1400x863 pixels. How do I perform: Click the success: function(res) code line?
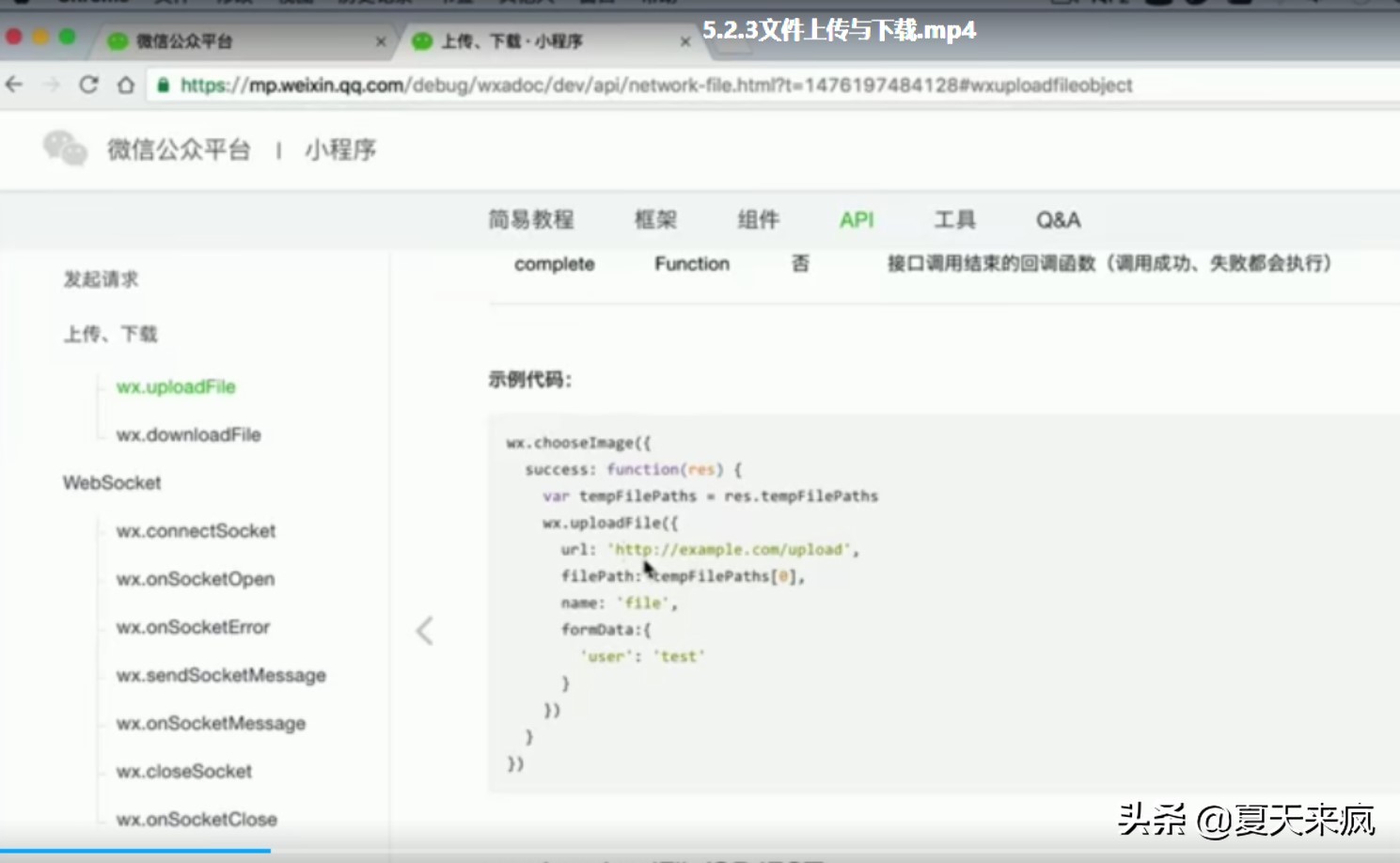tap(634, 469)
